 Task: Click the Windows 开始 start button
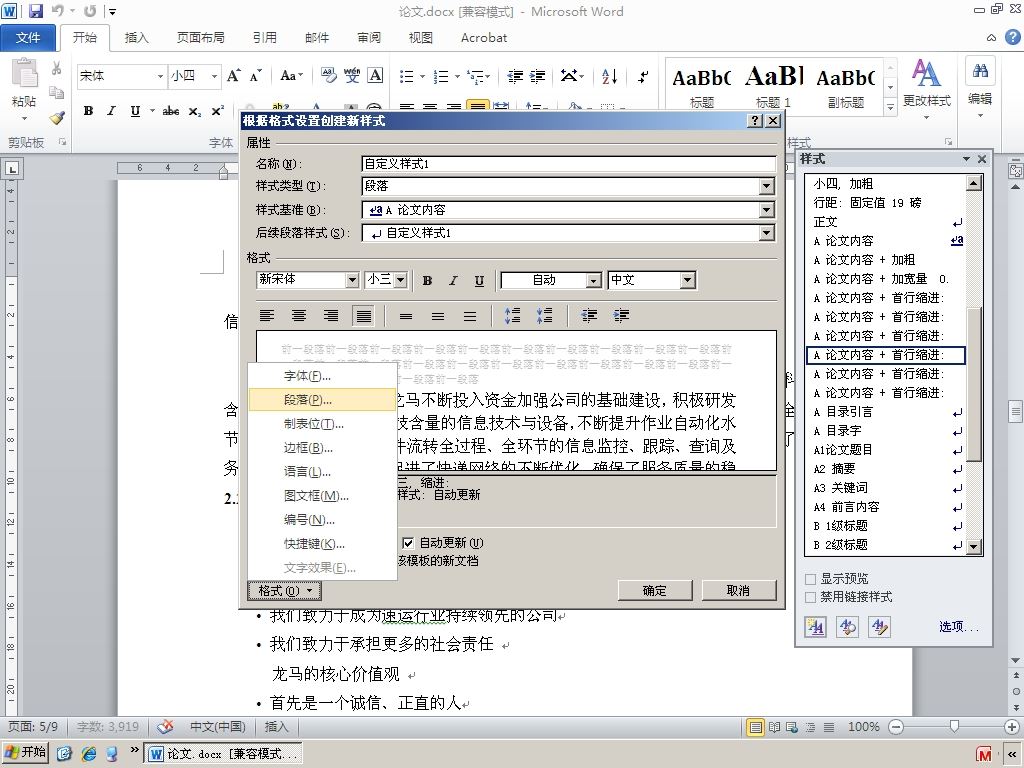(x=25, y=752)
